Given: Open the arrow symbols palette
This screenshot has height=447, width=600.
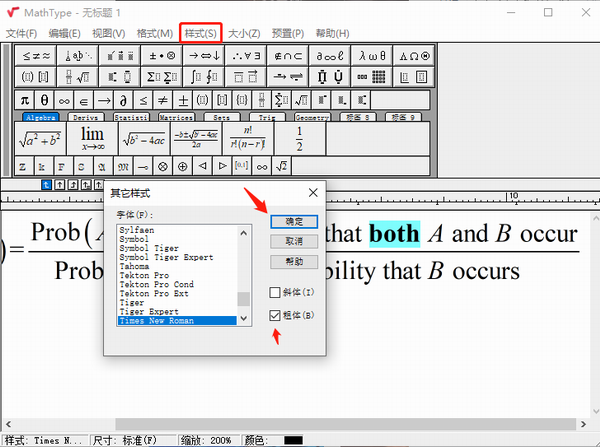Looking at the screenshot, I should 204,56.
